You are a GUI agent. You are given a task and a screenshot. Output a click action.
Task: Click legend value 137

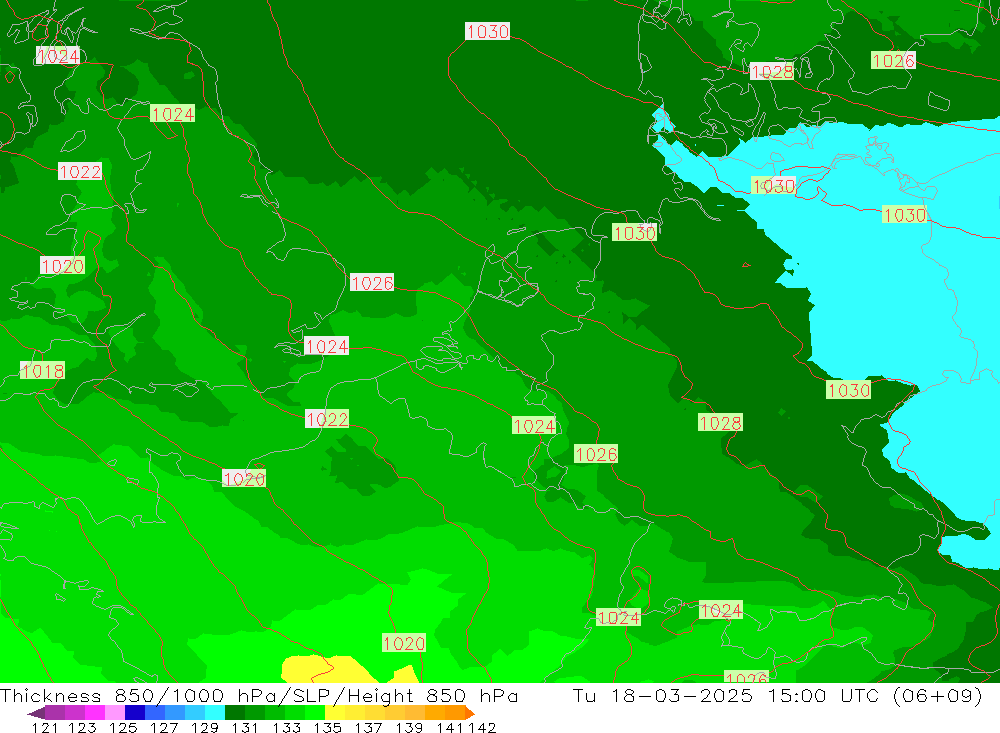point(368,727)
